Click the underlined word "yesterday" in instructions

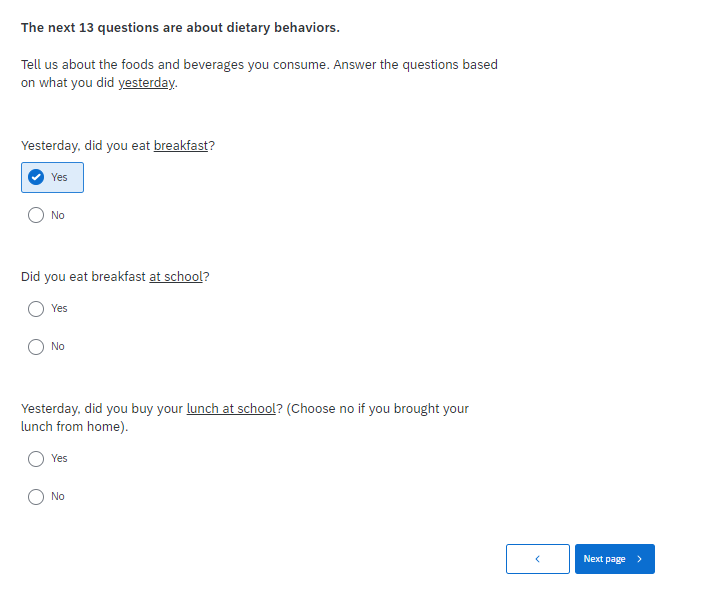[146, 83]
